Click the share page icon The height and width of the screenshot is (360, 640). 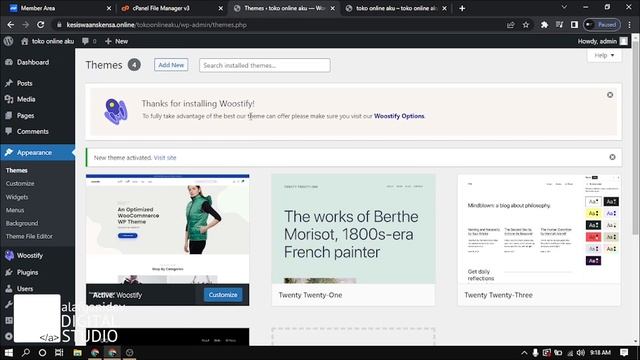click(510, 25)
